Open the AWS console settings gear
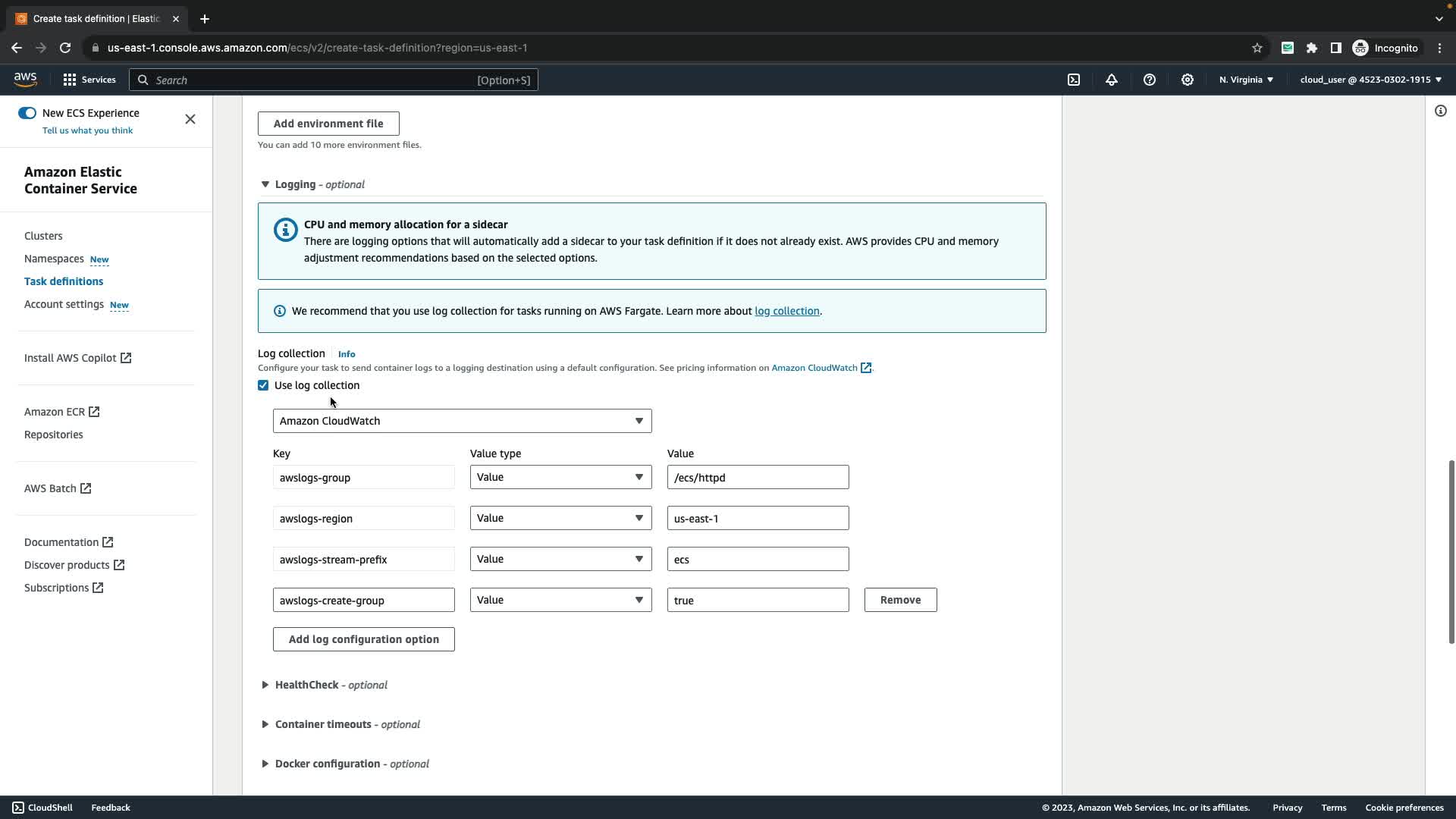 [x=1188, y=80]
